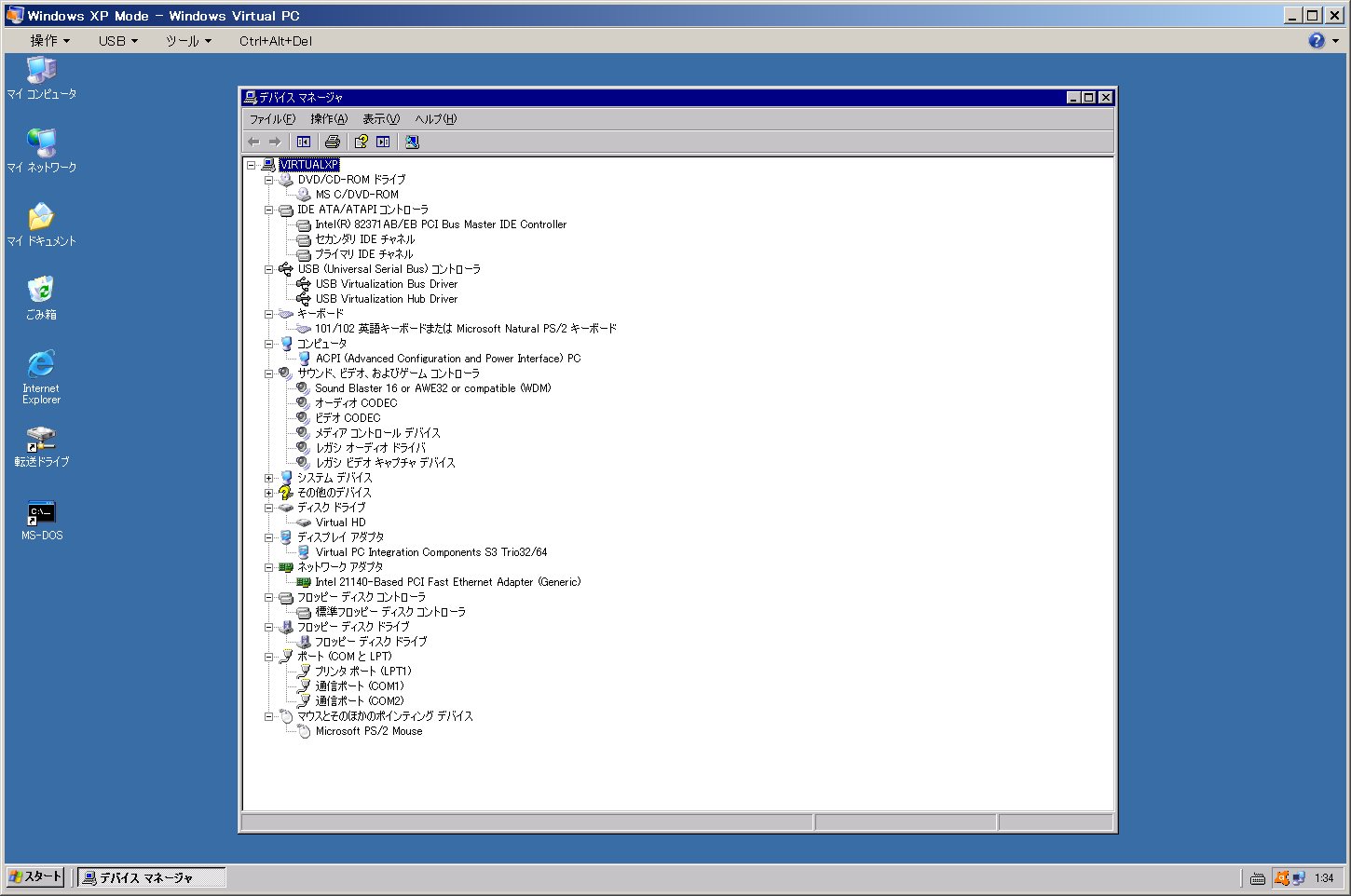1351x896 pixels.
Task: Open the Virtual PC ツール dropdown menu
Action: pos(189,41)
